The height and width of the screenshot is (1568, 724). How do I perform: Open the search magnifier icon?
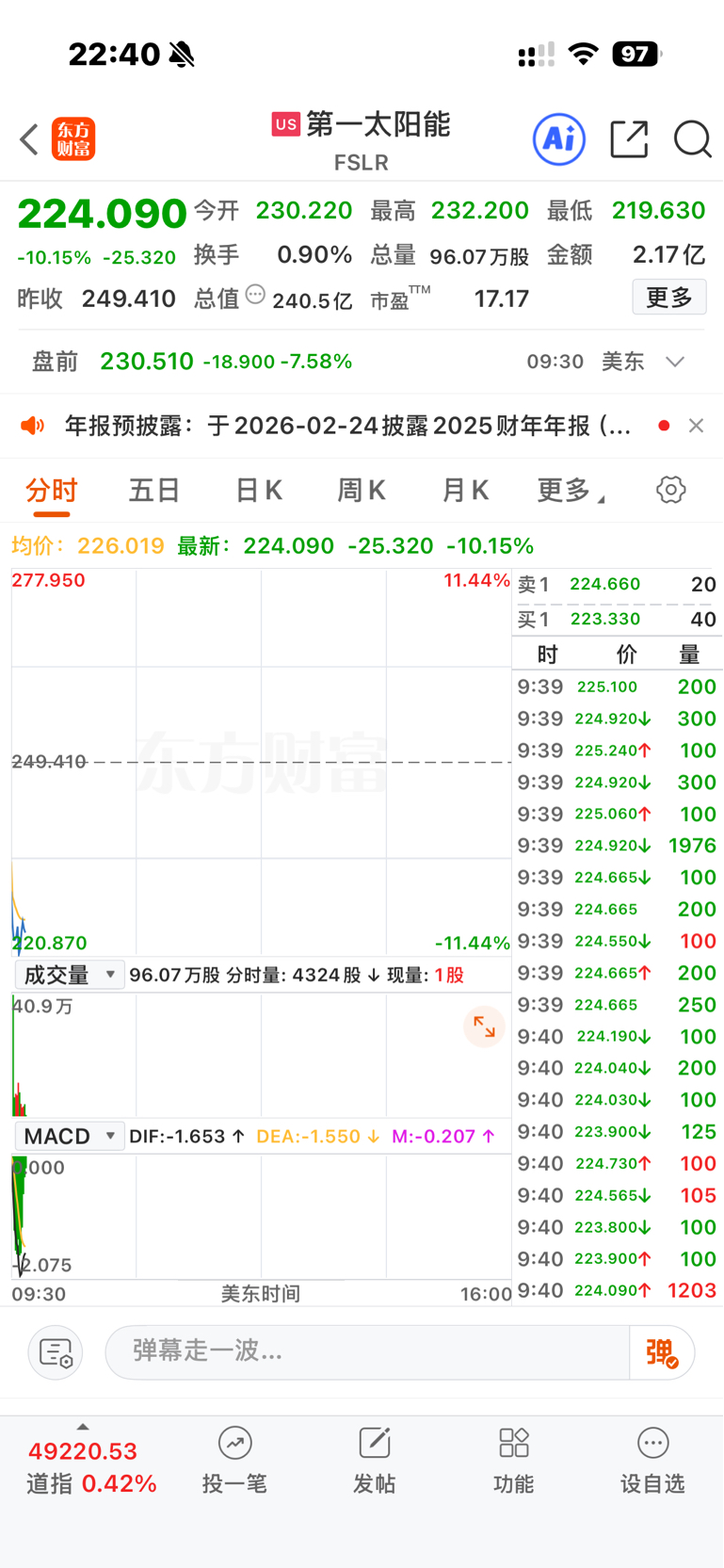[692, 139]
